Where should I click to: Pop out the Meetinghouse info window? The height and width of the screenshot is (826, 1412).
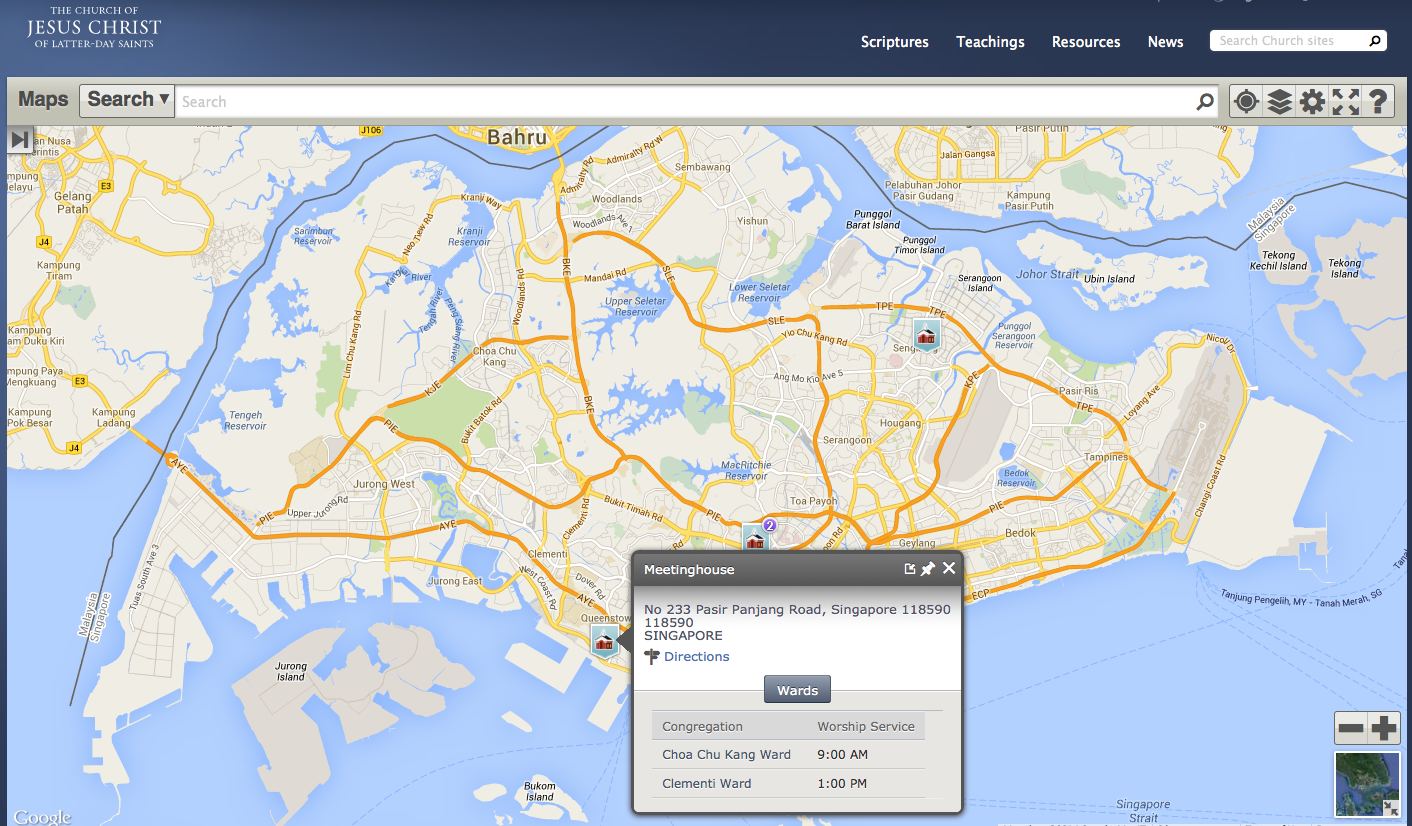click(910, 569)
